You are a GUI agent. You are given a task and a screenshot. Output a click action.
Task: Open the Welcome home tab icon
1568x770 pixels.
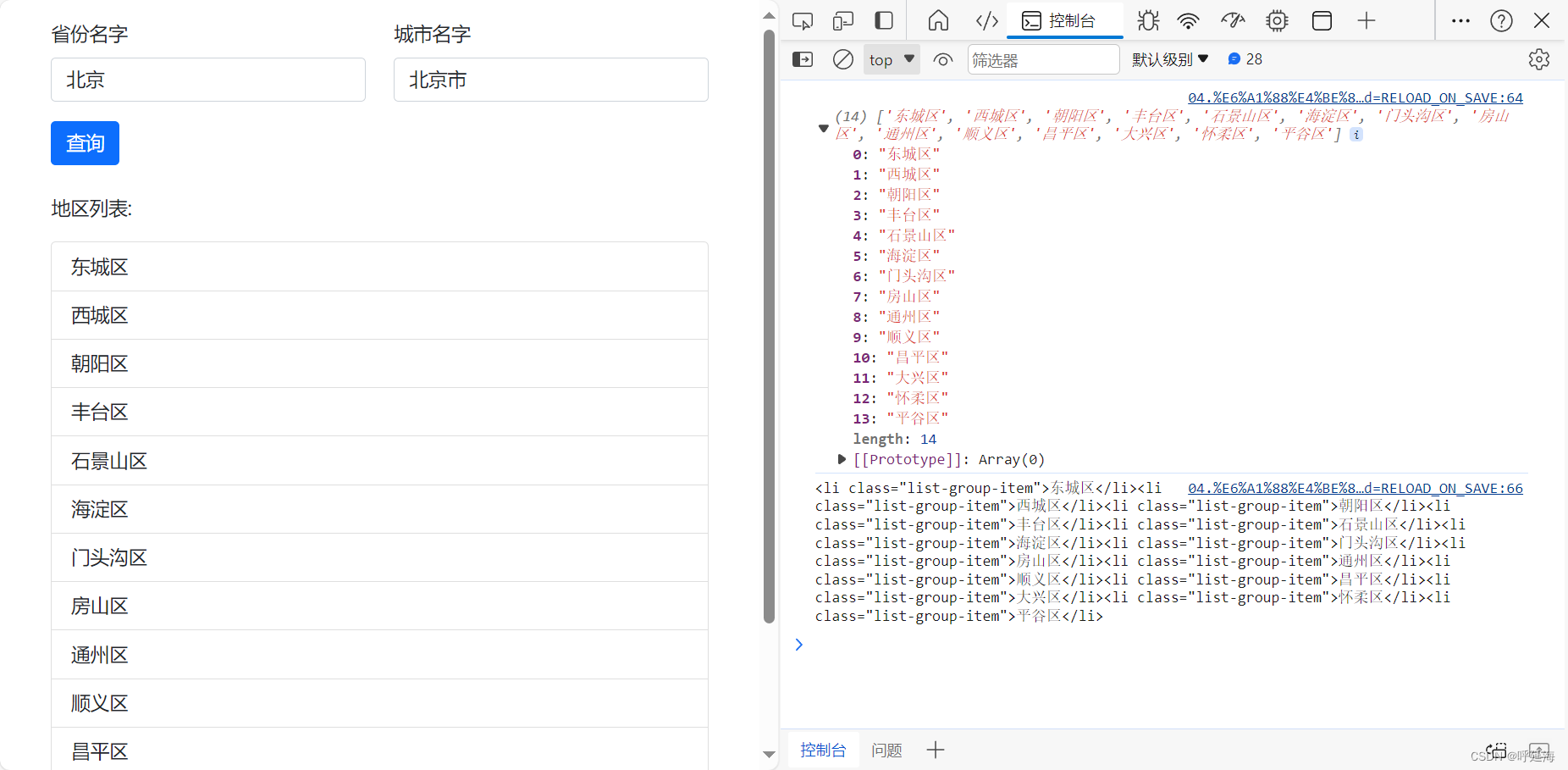[938, 20]
